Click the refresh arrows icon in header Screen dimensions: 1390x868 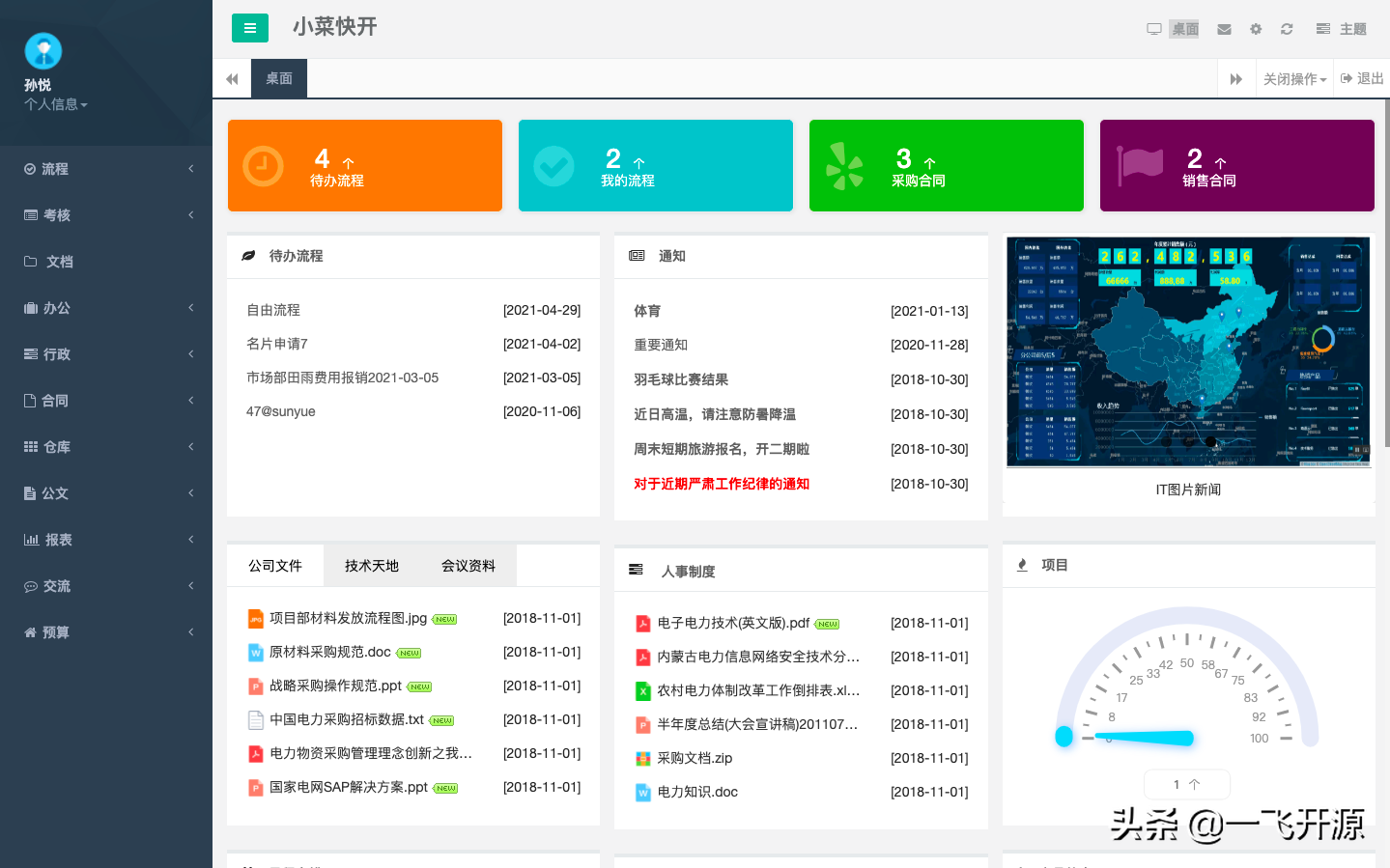1287,29
